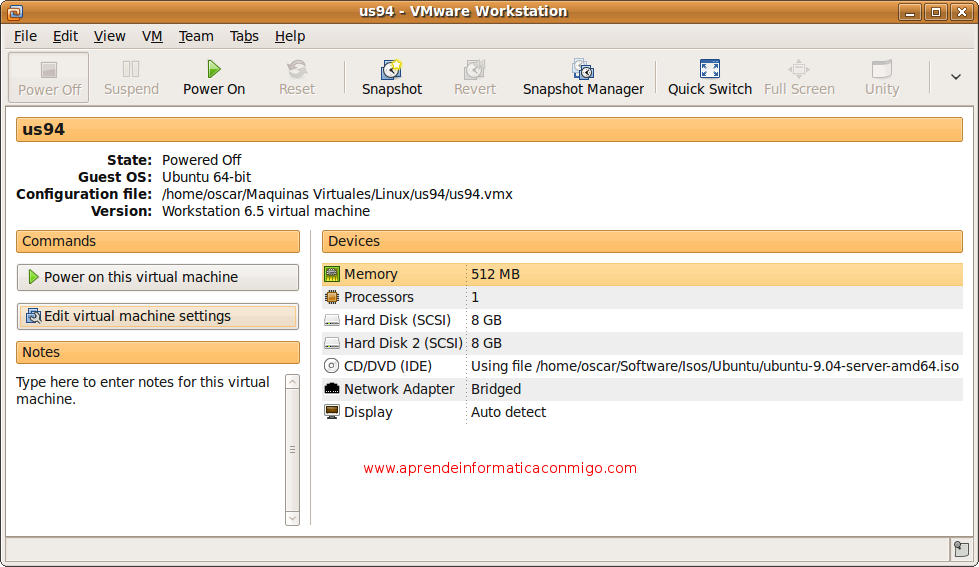
Task: Start the VM with Power On toolbar icon
Action: [214, 69]
